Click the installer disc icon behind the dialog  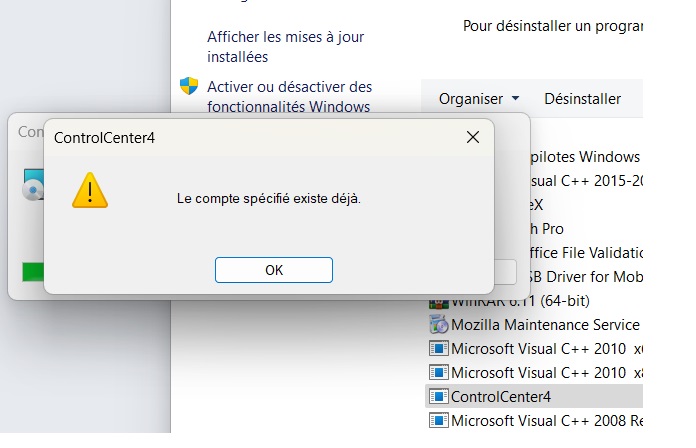pos(33,184)
